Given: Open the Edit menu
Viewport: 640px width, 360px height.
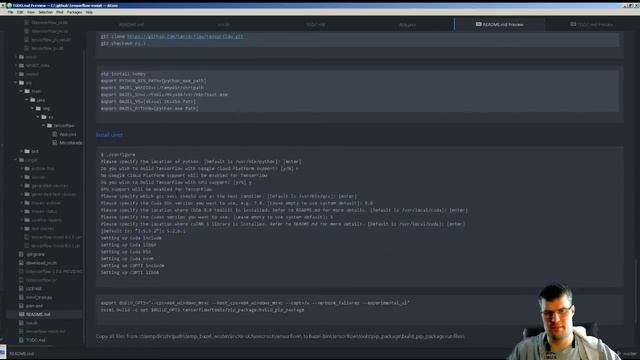Looking at the screenshot, I should 20,12.
